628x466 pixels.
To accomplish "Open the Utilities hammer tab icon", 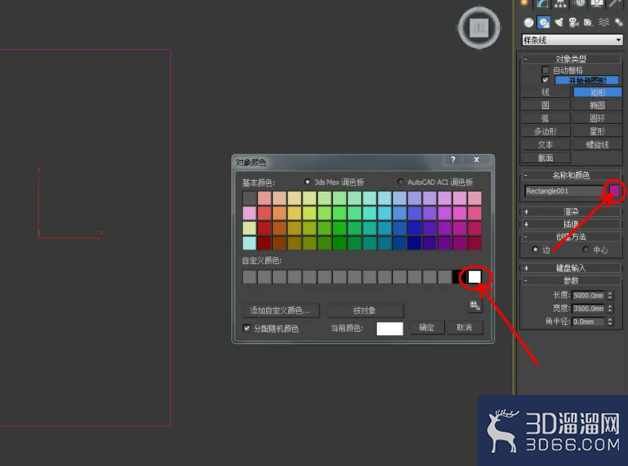I will point(615,4).
